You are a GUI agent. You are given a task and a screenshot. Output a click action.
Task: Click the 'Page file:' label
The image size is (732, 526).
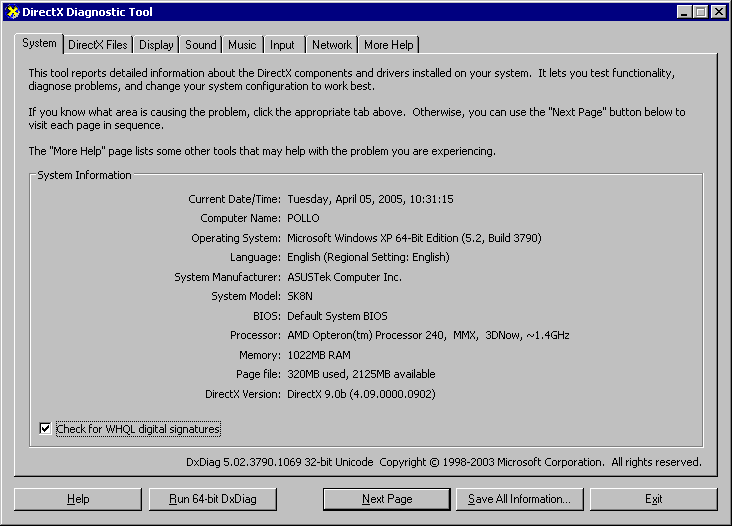[258, 374]
